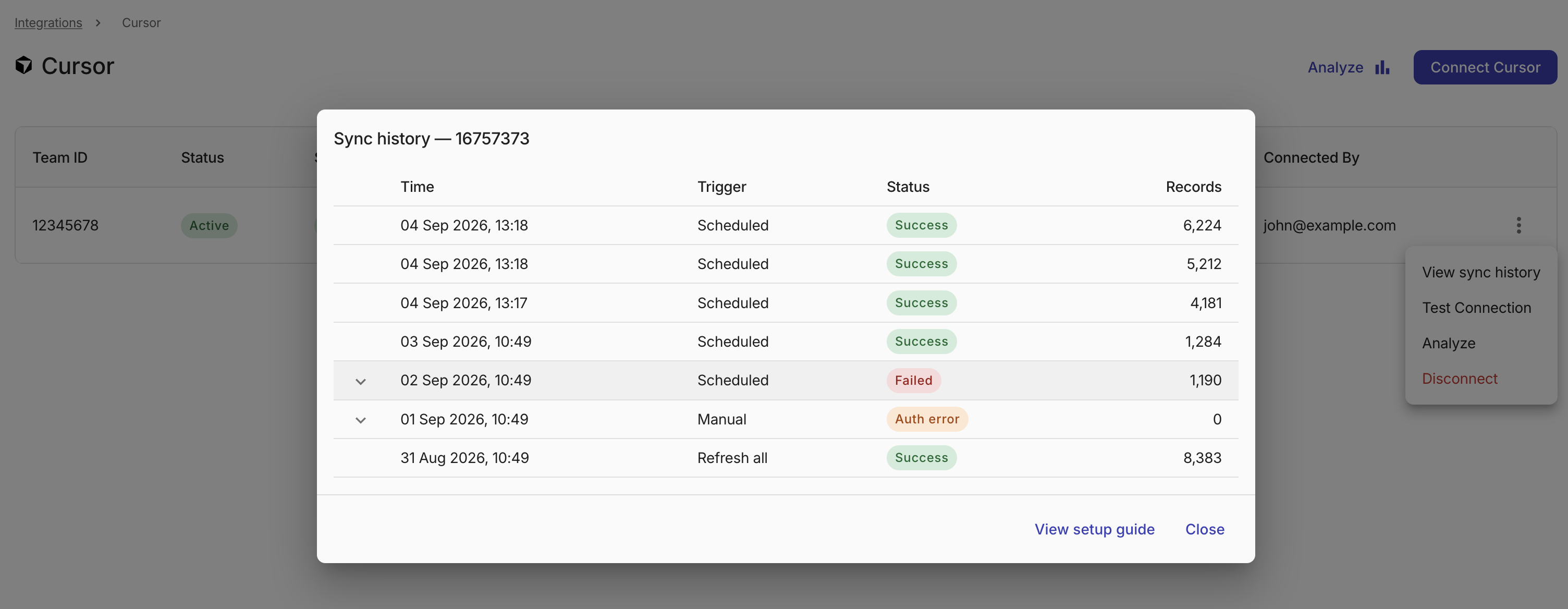Click the Manual trigger cell
Viewport: 1568px width, 609px height.
coord(721,419)
